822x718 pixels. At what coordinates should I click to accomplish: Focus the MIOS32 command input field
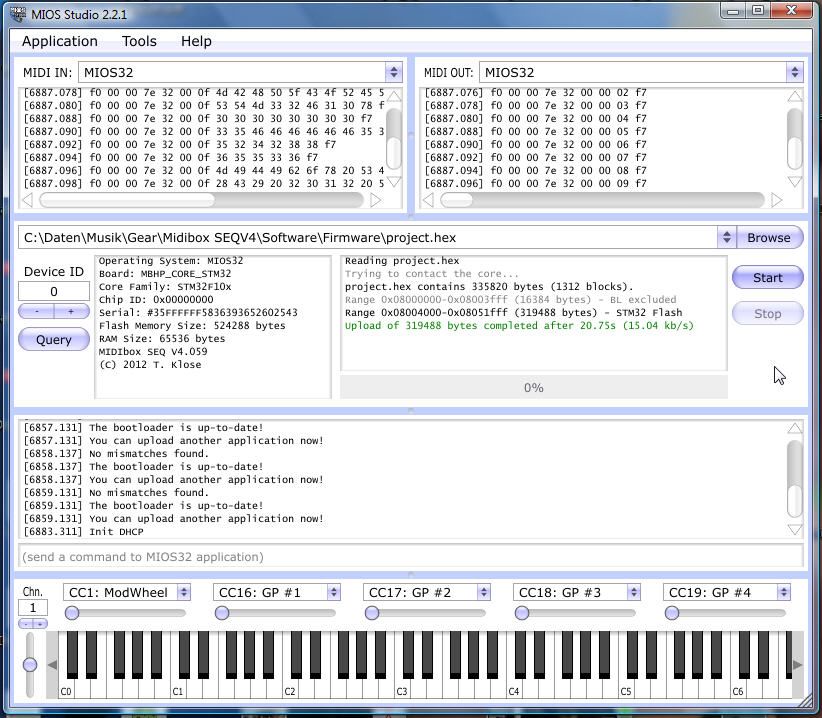(x=410, y=557)
